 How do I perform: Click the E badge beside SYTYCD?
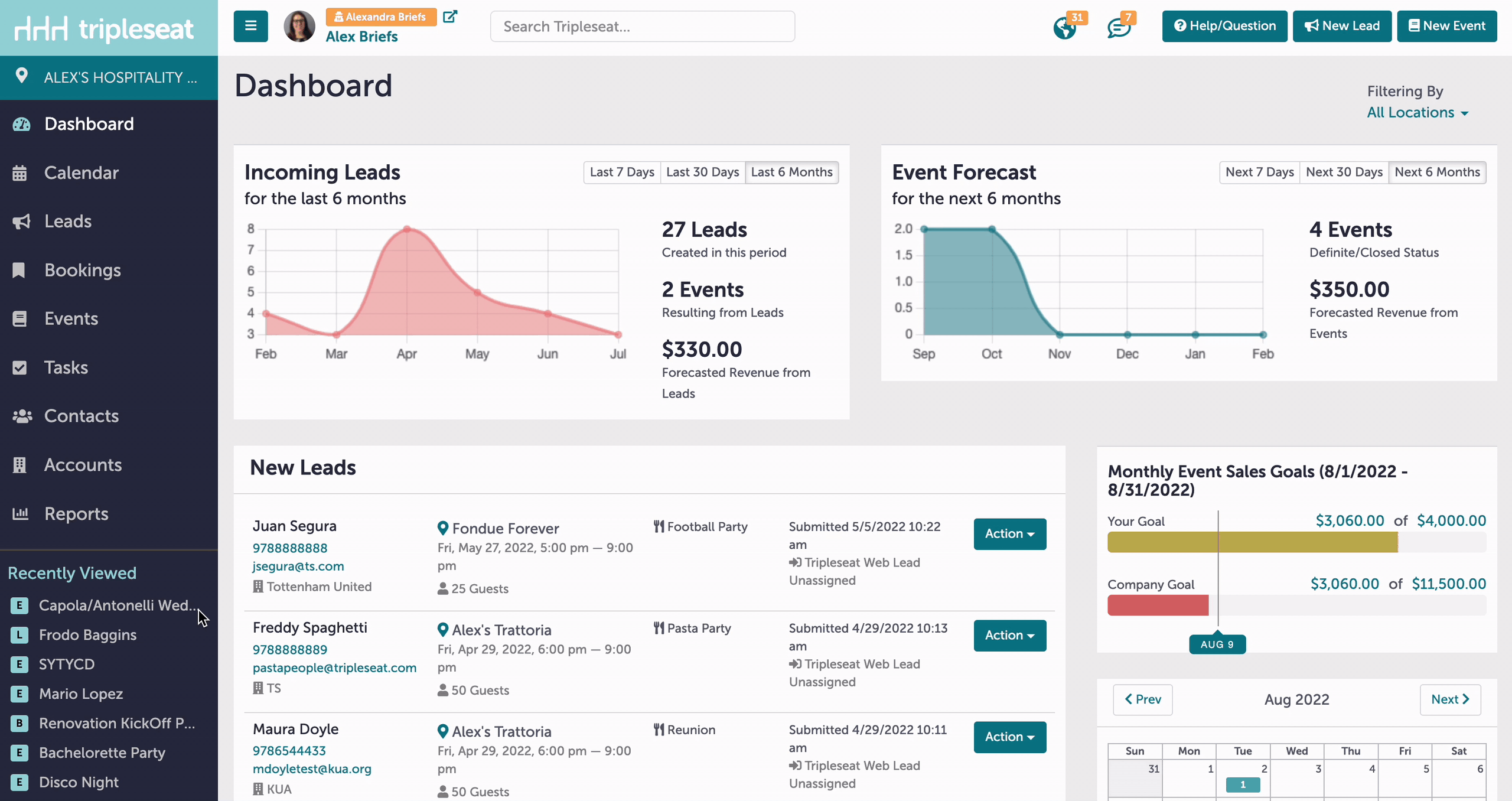pos(19,664)
